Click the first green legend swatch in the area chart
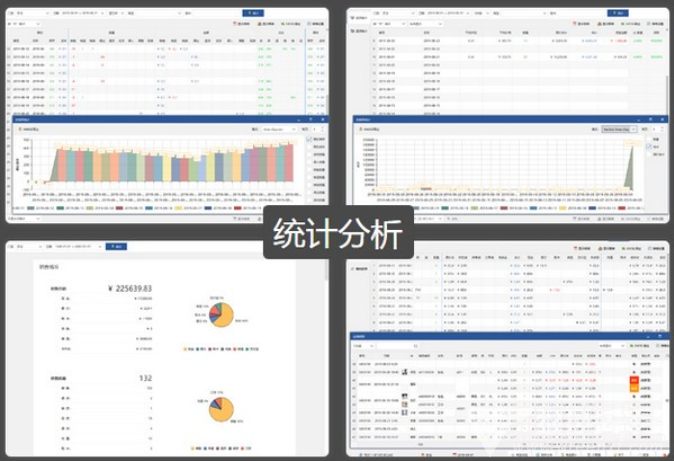The height and width of the screenshot is (461, 674). click(x=445, y=208)
